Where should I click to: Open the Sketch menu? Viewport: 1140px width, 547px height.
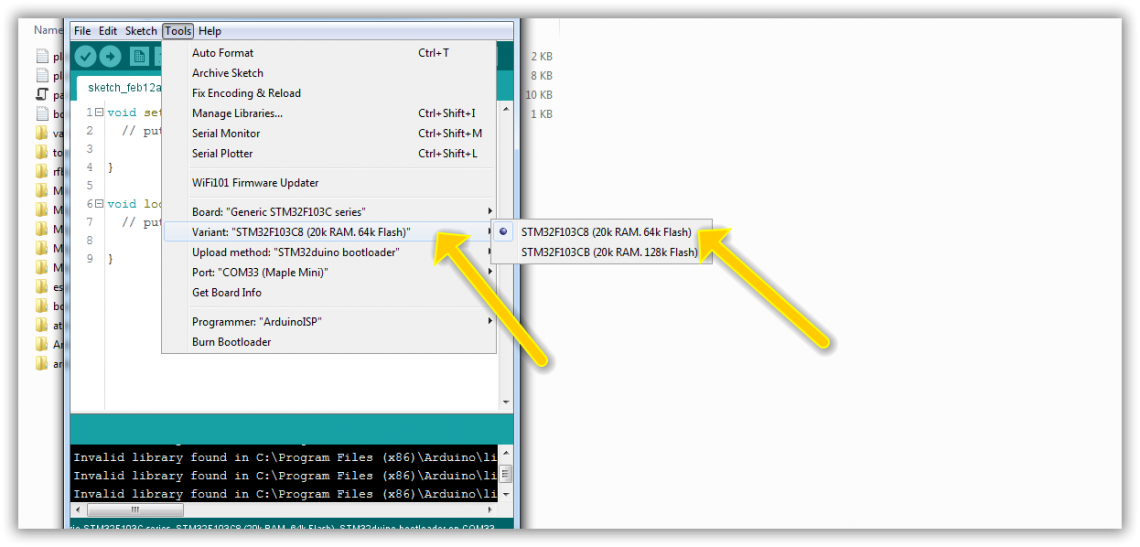coord(141,31)
